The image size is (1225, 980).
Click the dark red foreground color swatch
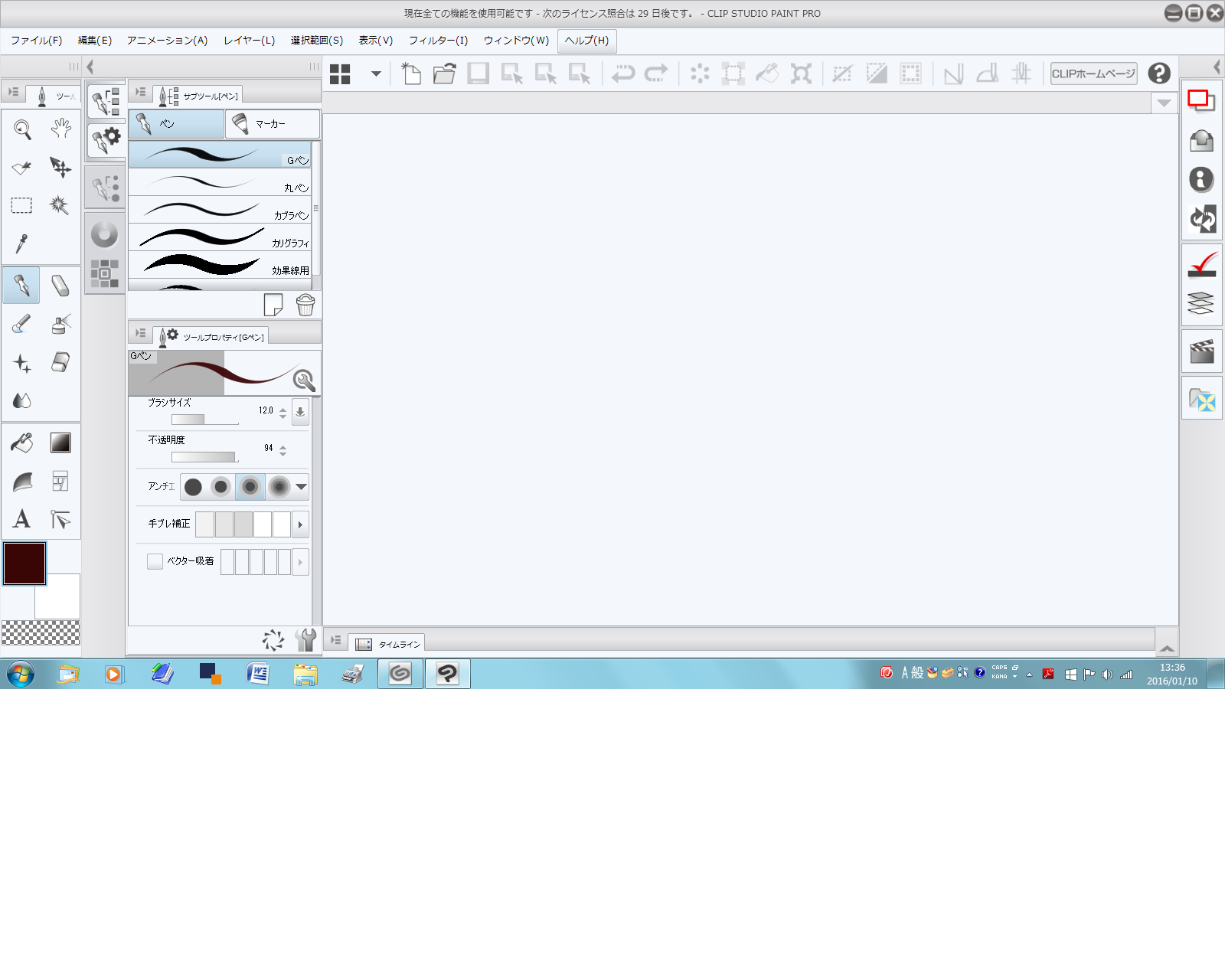tap(24, 563)
